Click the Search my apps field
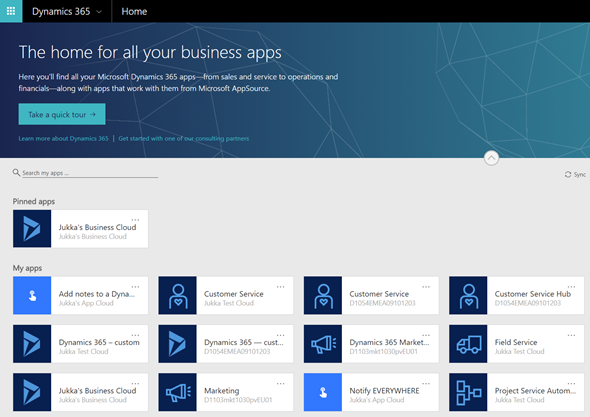Image resolution: width=590 pixels, height=417 pixels. [x=90, y=173]
